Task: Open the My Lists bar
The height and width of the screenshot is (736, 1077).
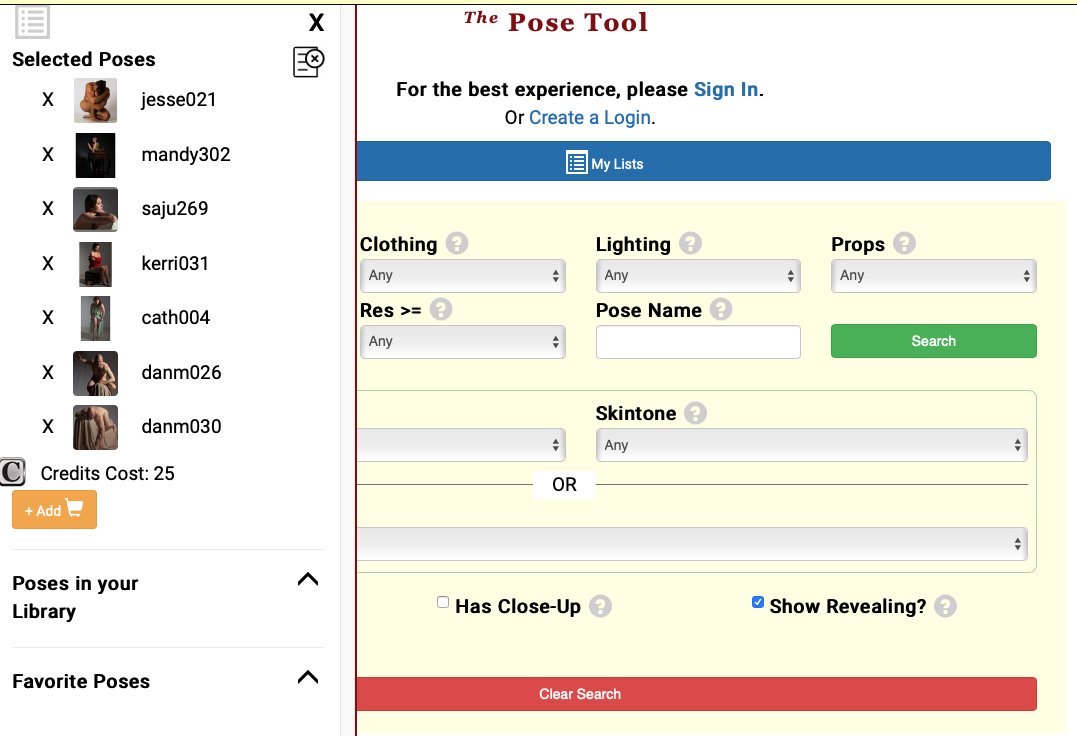Action: coord(703,161)
